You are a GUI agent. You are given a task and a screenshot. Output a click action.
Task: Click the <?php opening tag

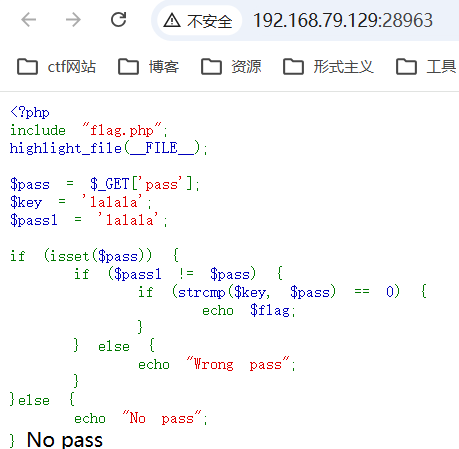(x=30, y=112)
